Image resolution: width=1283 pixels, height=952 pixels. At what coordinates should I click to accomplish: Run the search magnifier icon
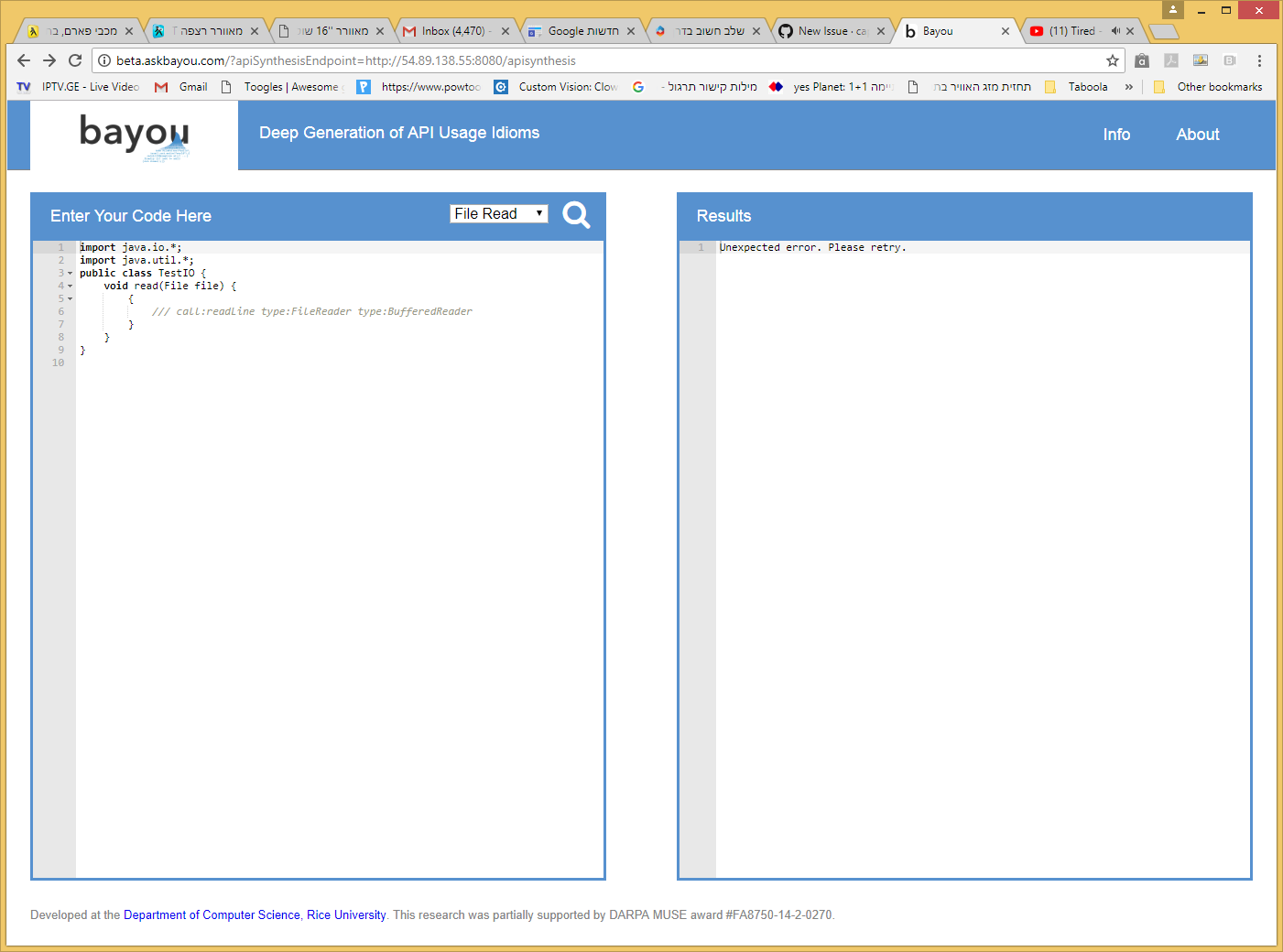(576, 215)
